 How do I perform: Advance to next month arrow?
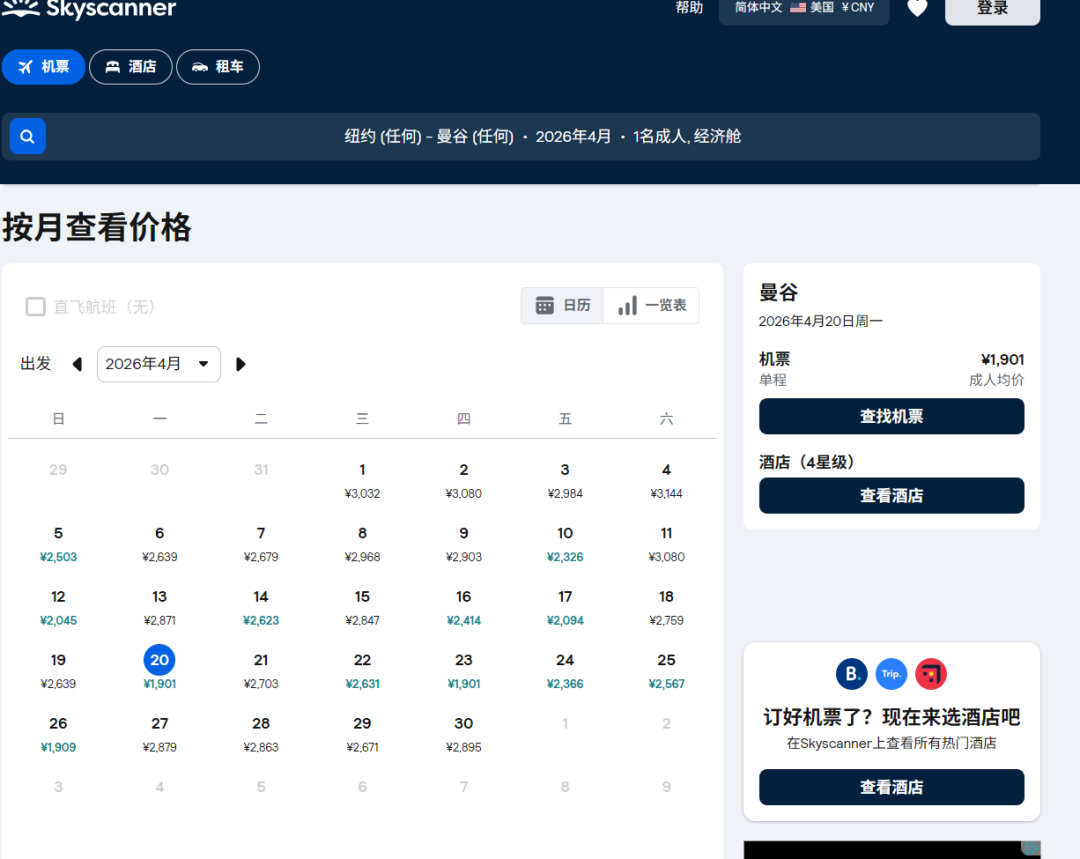[240, 364]
